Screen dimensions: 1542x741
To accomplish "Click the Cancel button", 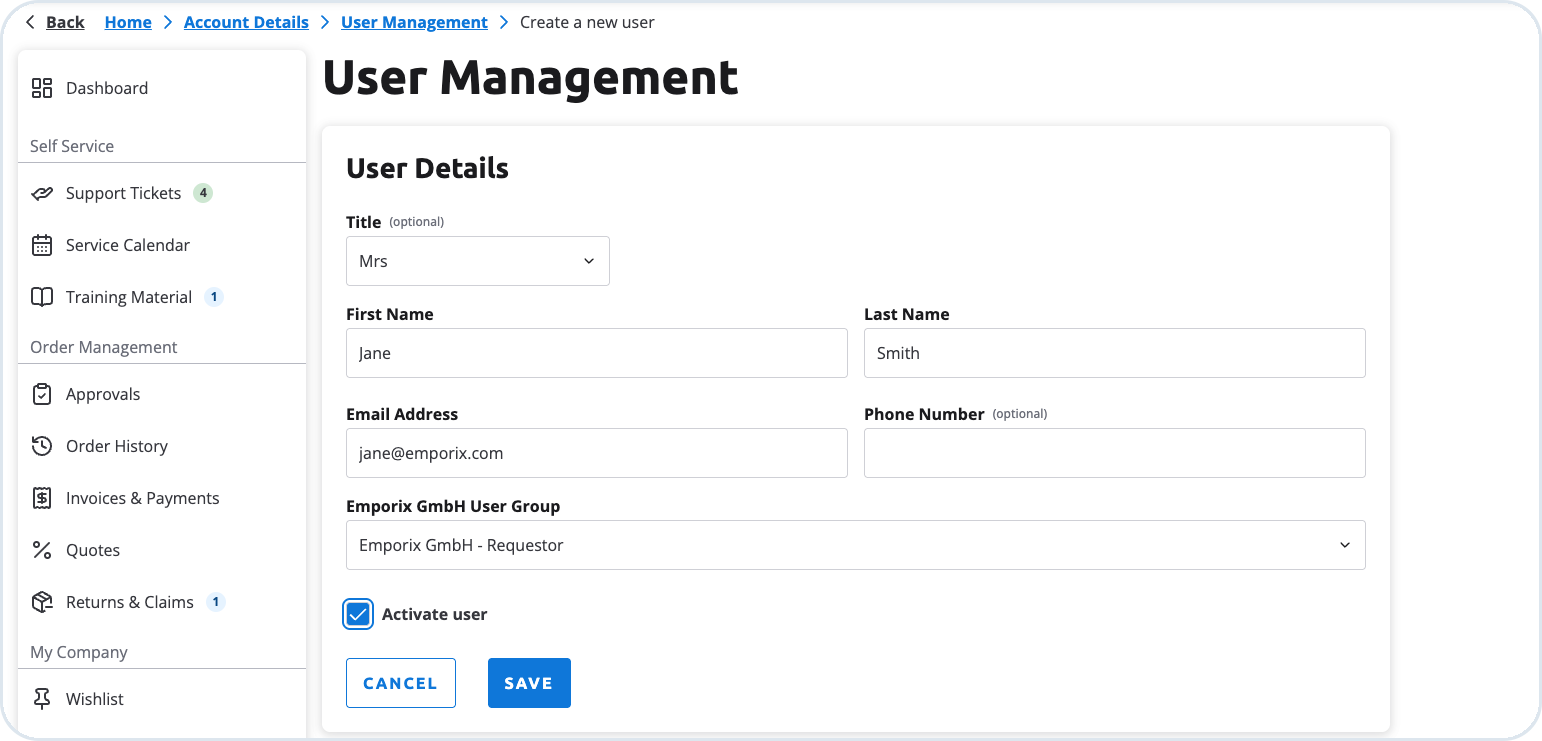I will (x=401, y=683).
